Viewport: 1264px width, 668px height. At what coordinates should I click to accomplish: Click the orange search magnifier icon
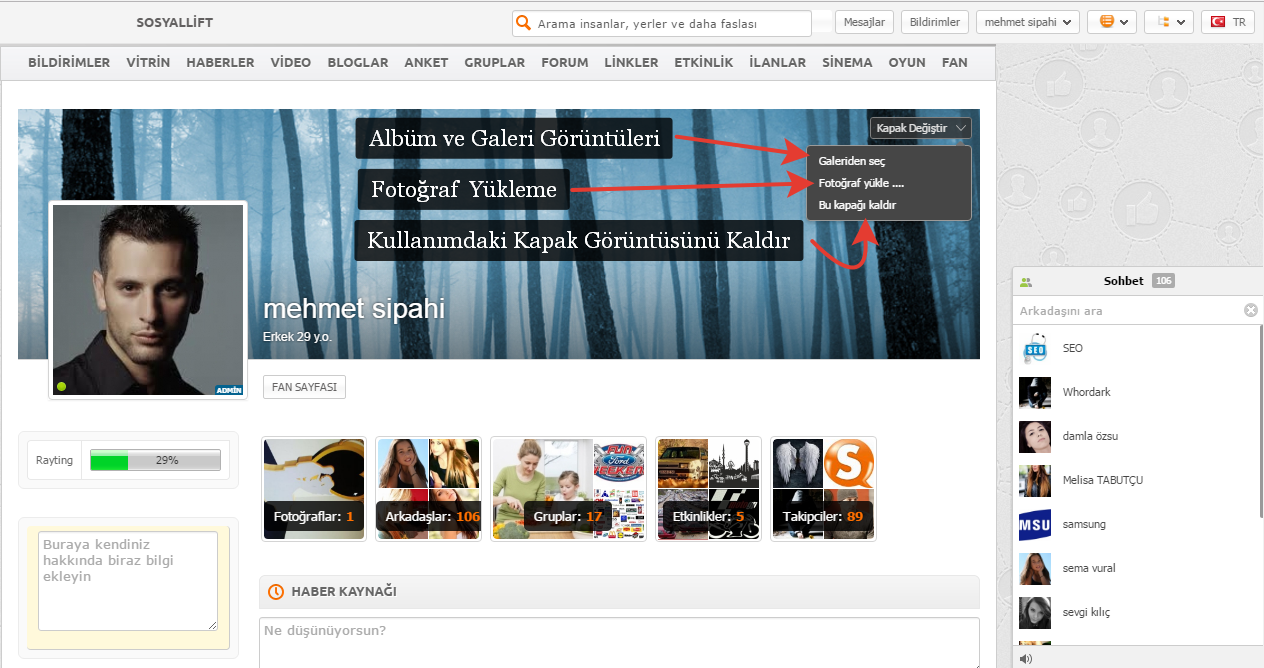pyautogui.click(x=522, y=23)
